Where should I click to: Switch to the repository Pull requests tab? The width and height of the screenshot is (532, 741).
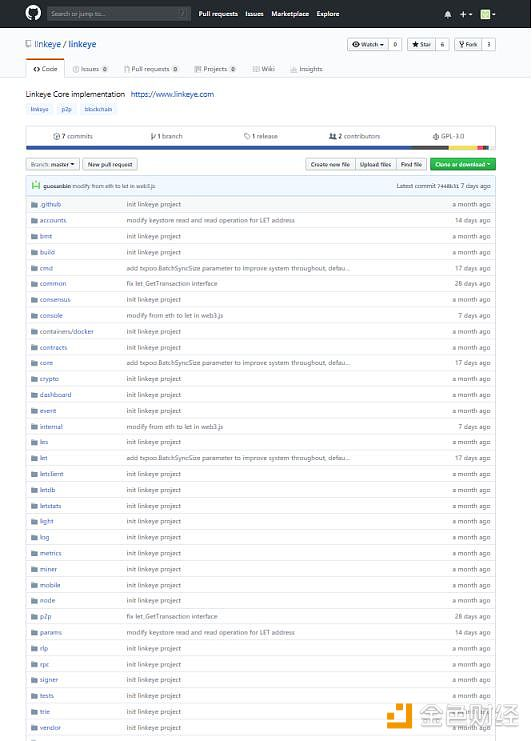coord(151,69)
